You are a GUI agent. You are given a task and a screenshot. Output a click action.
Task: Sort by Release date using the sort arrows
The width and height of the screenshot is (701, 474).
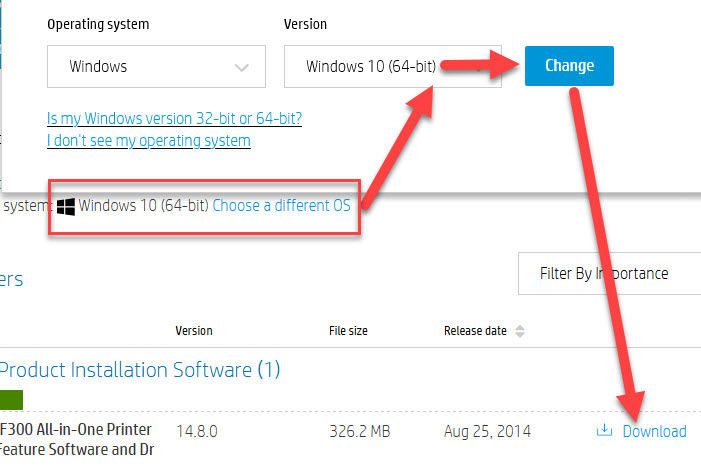pyautogui.click(x=519, y=331)
